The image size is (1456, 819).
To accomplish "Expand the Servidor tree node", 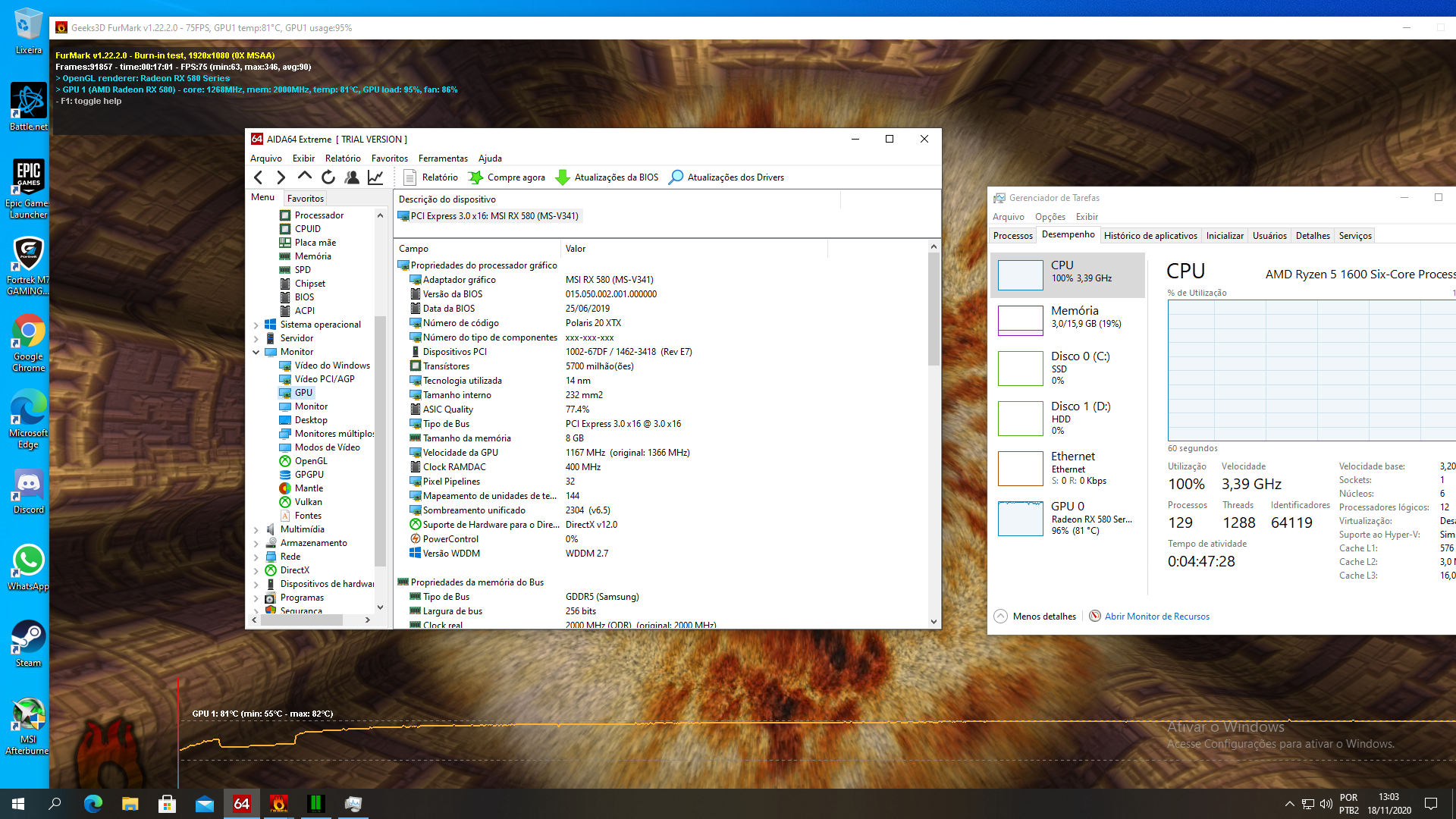I will coord(256,338).
